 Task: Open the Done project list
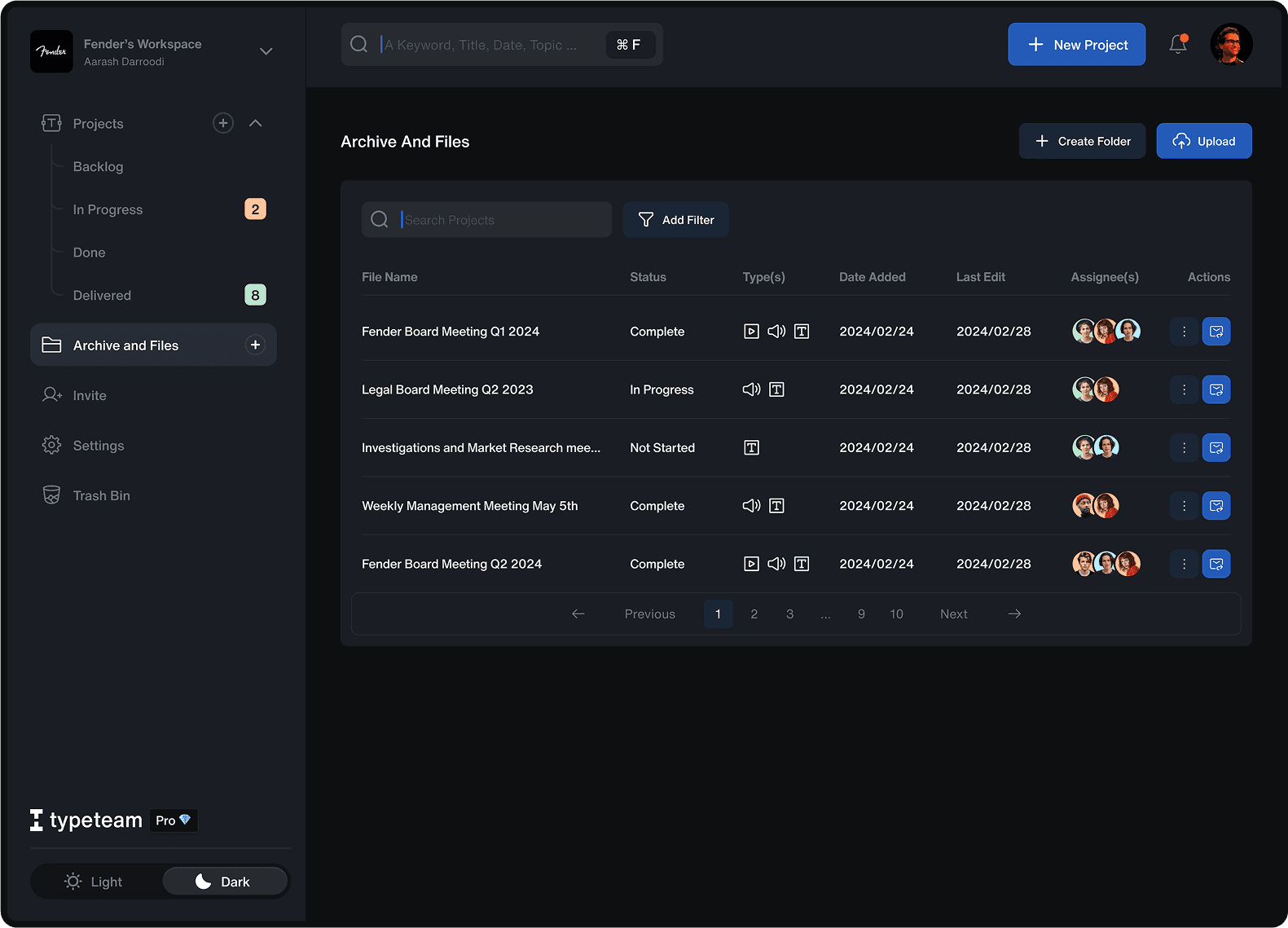(89, 253)
